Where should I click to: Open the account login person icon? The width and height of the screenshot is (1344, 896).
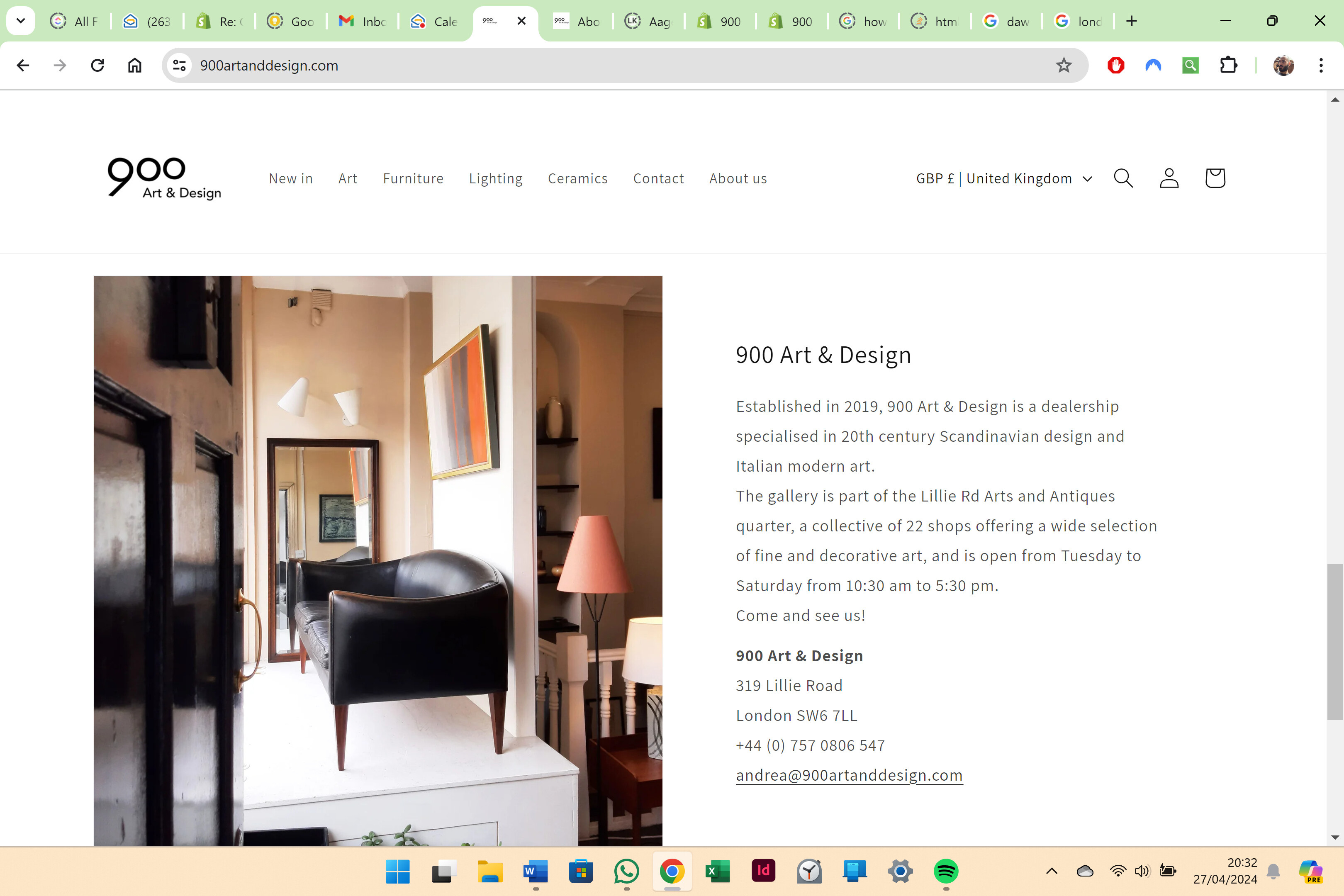pyautogui.click(x=1169, y=178)
